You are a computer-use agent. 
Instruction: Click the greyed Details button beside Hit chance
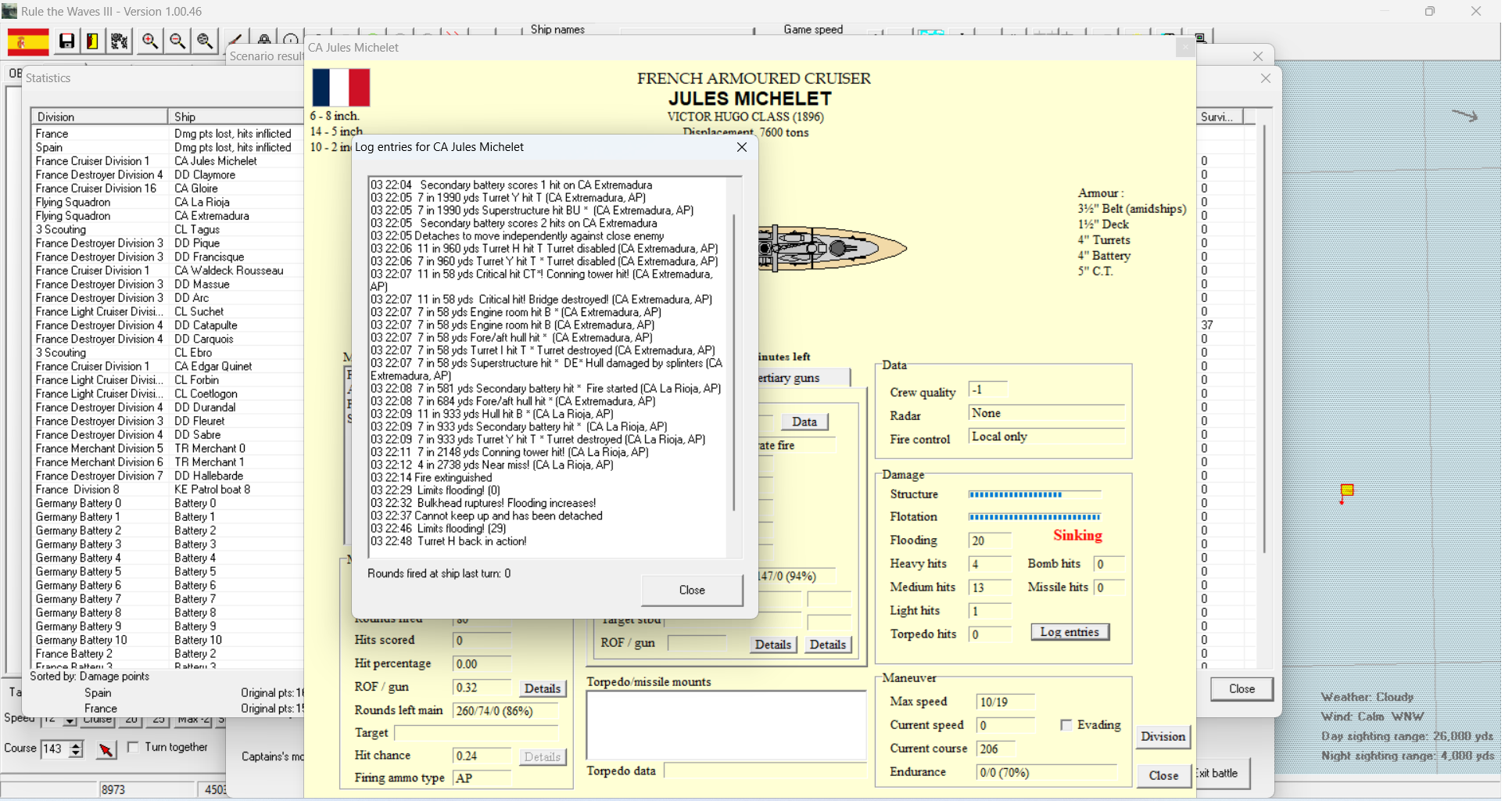pyautogui.click(x=543, y=757)
